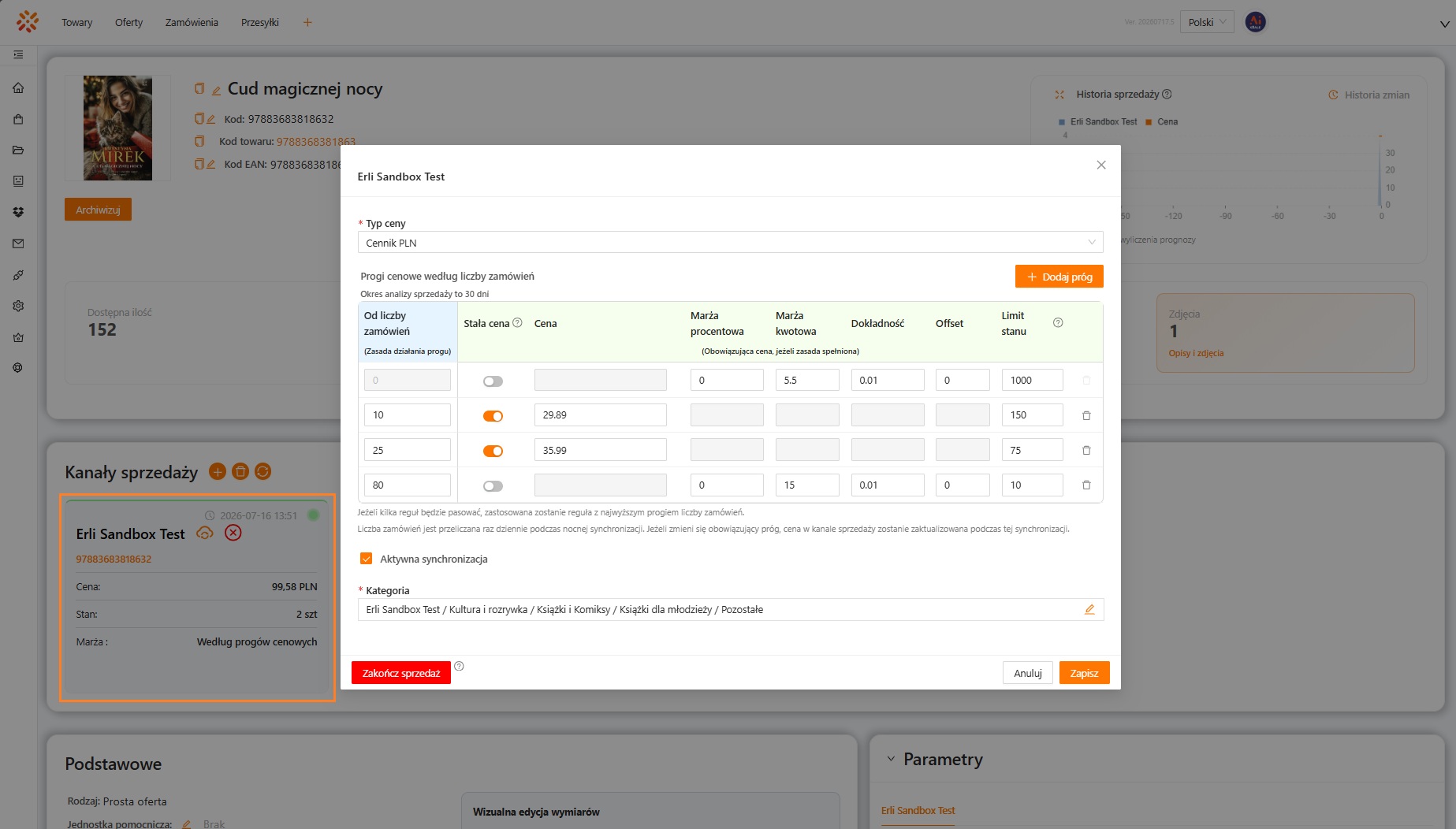Open help icon next to Stała cena
This screenshot has height=829, width=1456.
[517, 323]
